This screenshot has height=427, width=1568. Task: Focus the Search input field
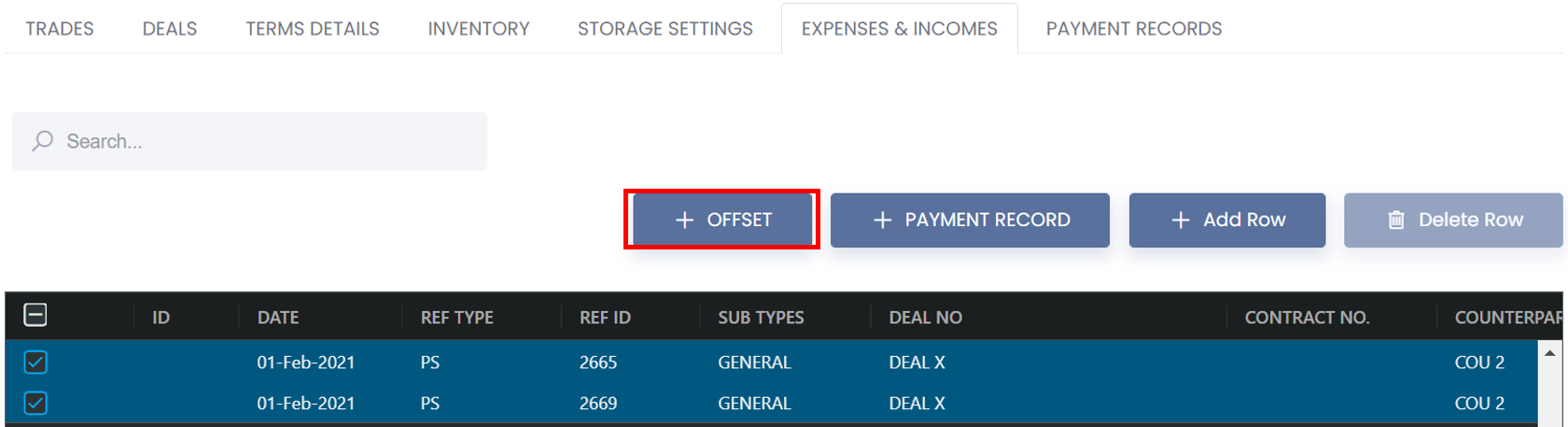249,141
